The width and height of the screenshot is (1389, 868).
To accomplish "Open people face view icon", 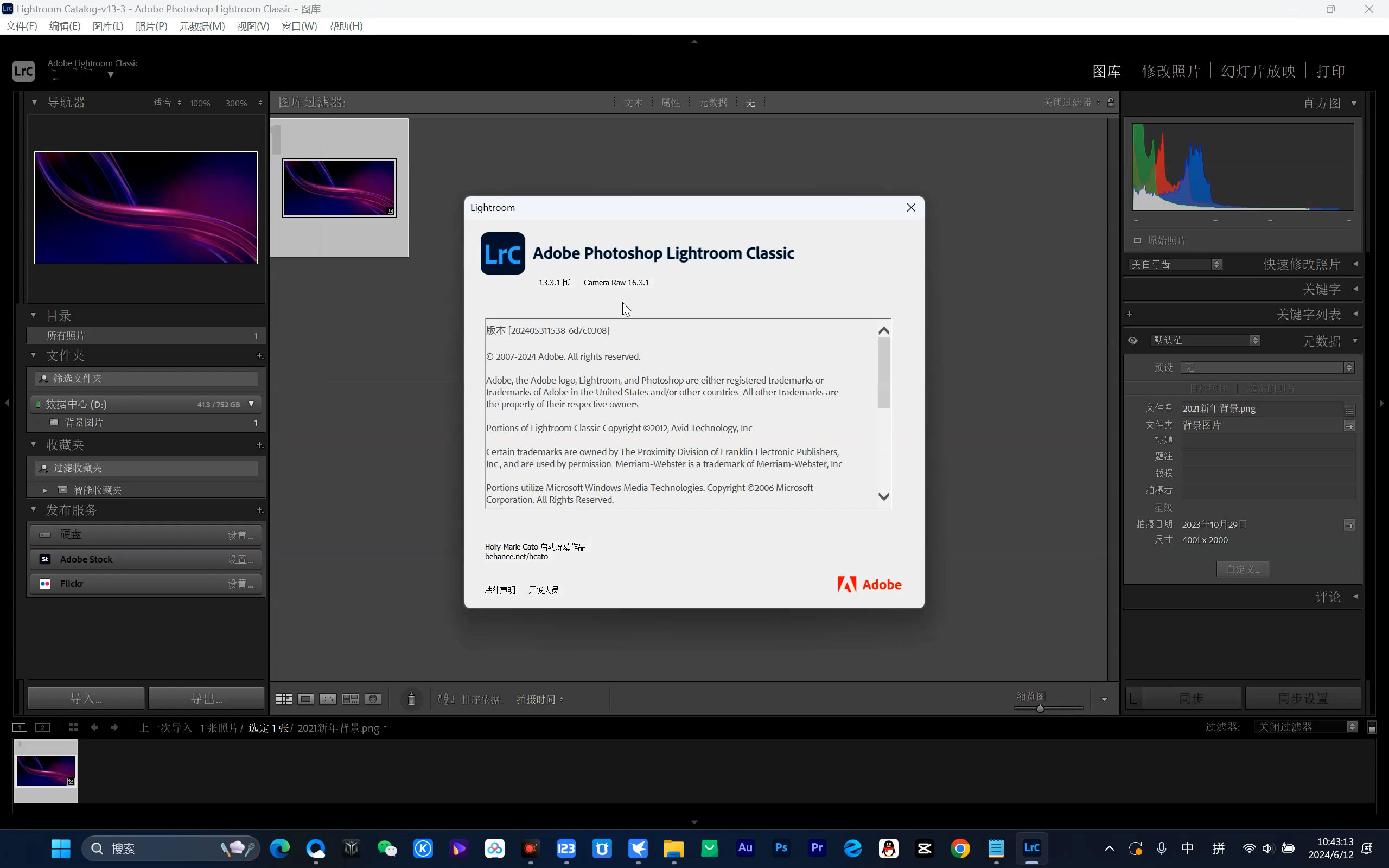I will [373, 699].
